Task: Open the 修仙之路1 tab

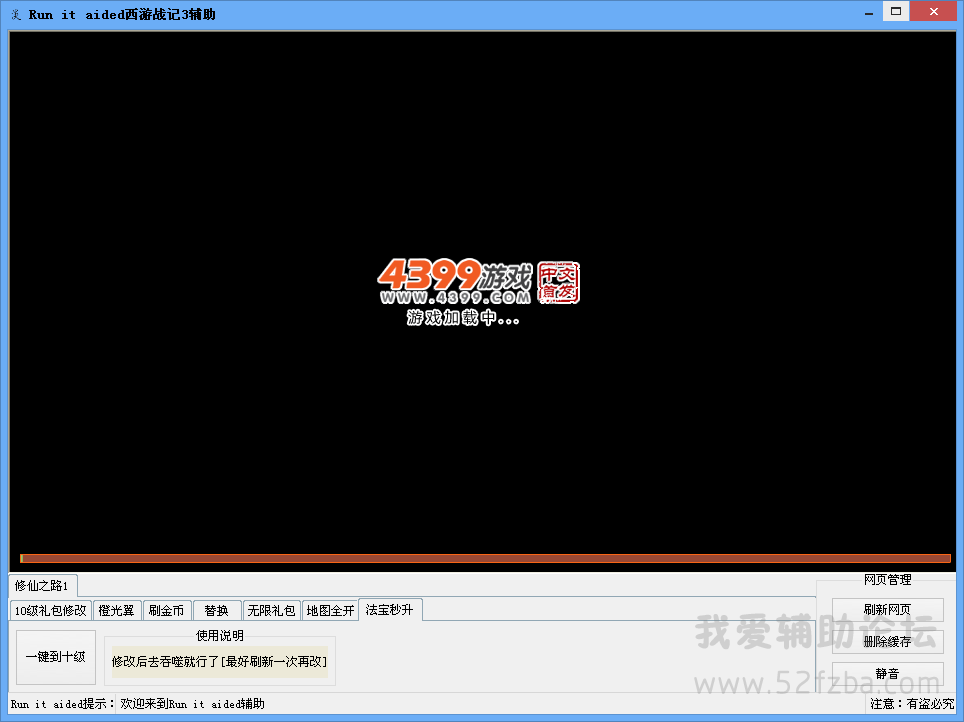Action: coord(42,585)
